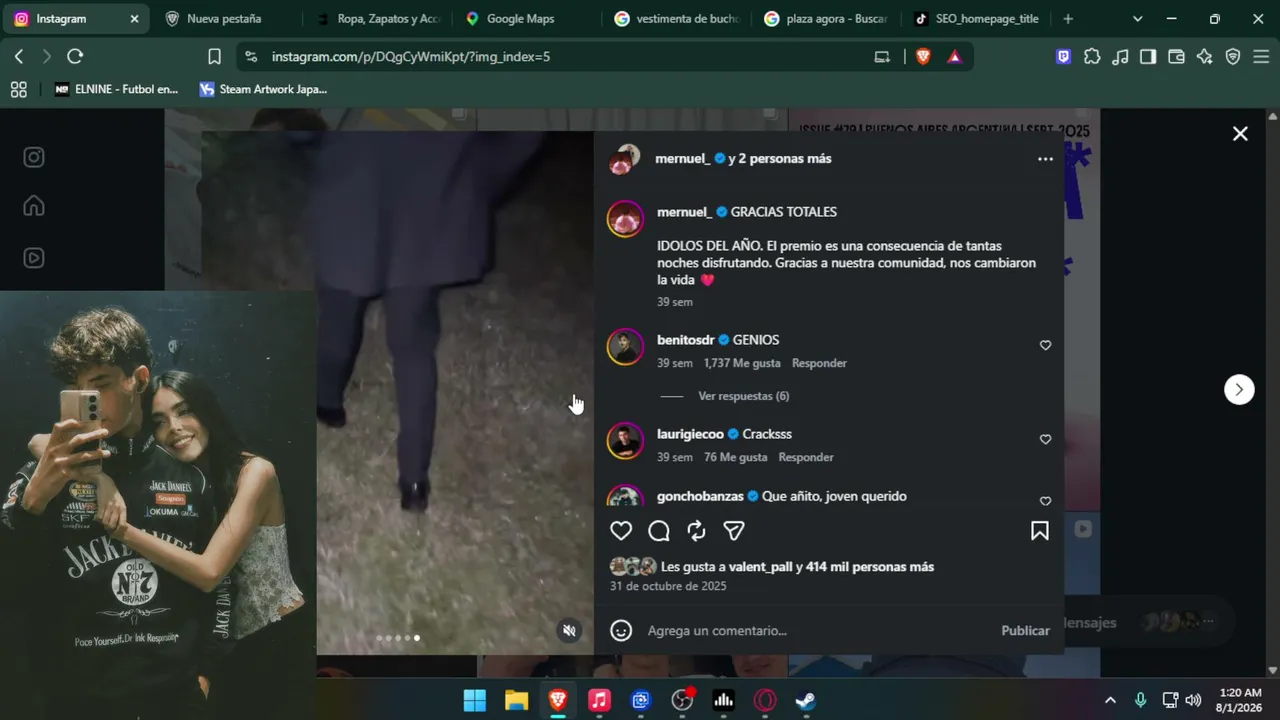This screenshot has width=1280, height=720.
Task: Open the Brave Shields icon
Action: [x=923, y=57]
